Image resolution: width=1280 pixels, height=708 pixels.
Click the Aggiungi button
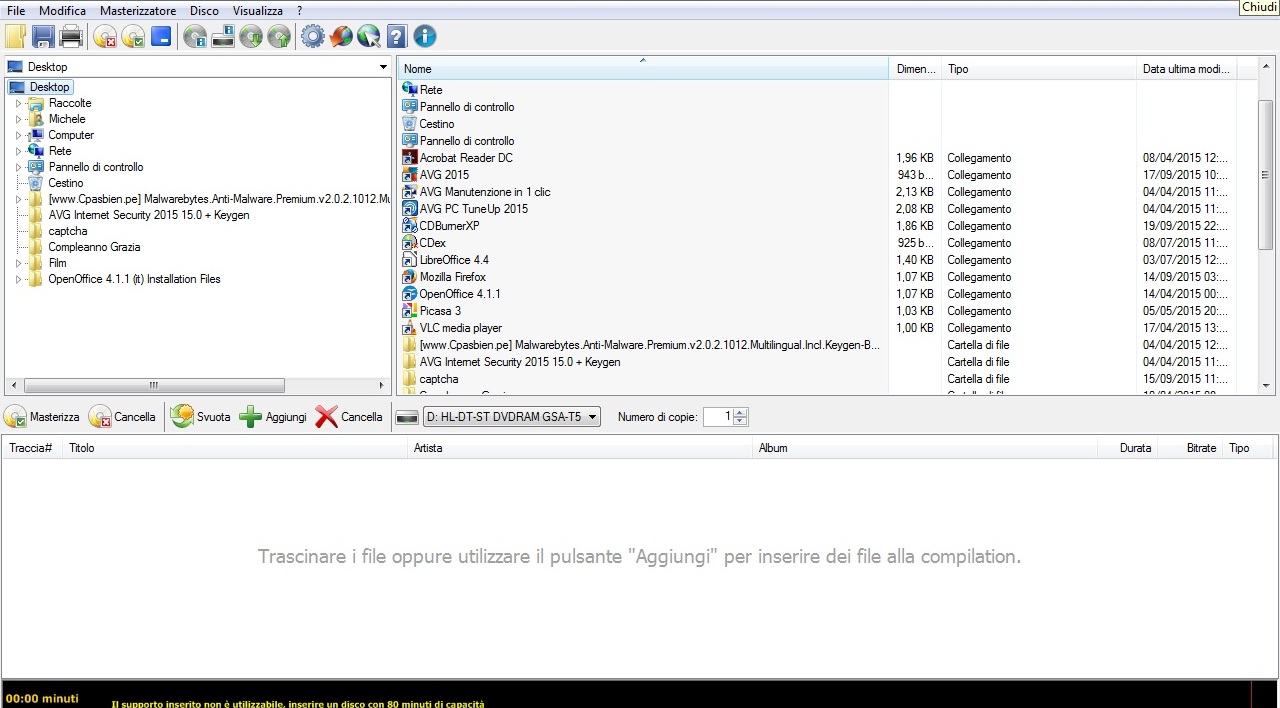274,417
